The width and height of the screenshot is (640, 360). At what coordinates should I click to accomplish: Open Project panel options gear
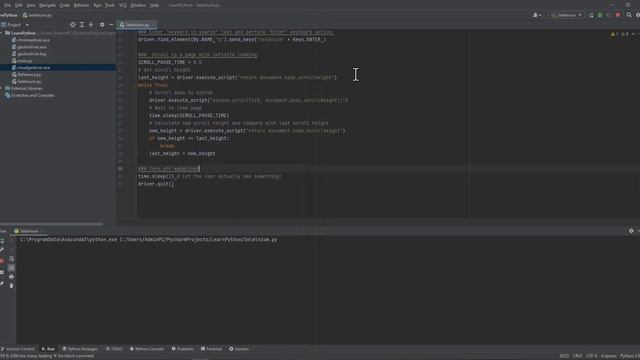[x=102, y=24]
